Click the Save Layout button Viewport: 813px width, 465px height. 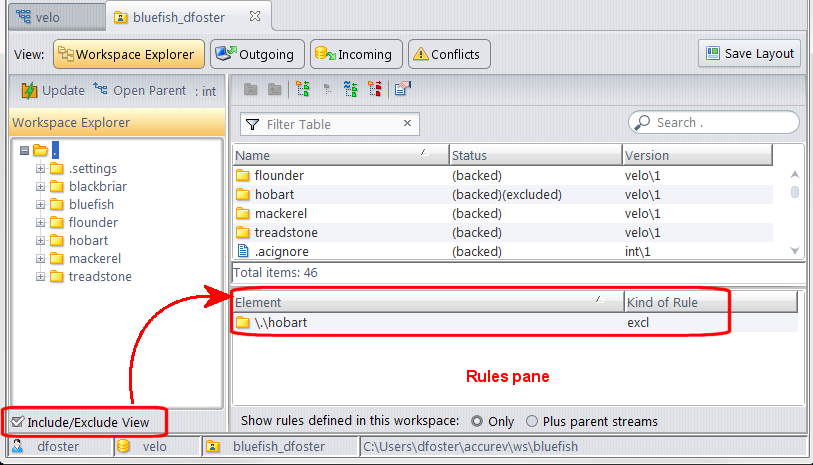coord(750,53)
